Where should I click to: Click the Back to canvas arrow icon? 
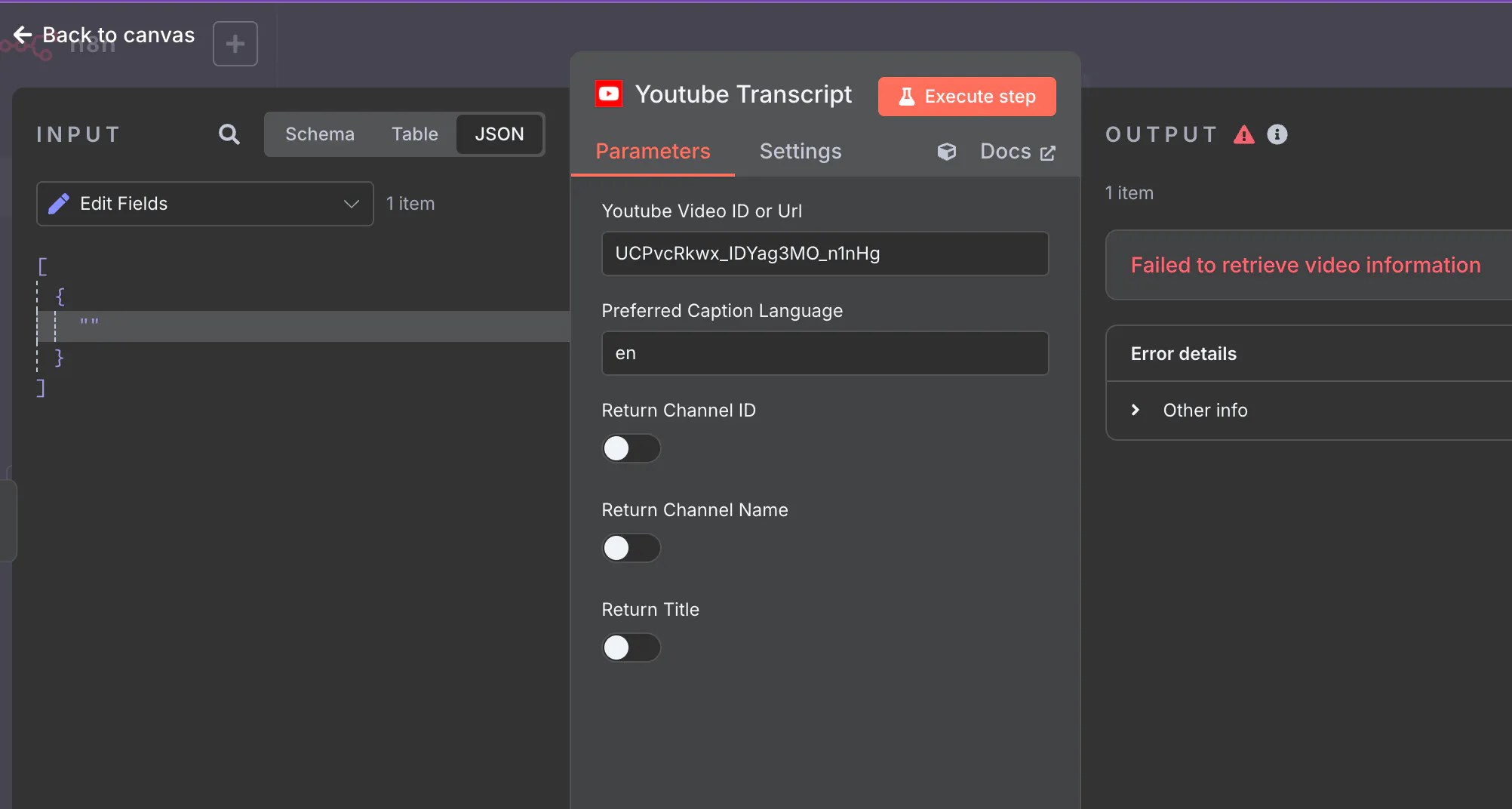click(23, 35)
